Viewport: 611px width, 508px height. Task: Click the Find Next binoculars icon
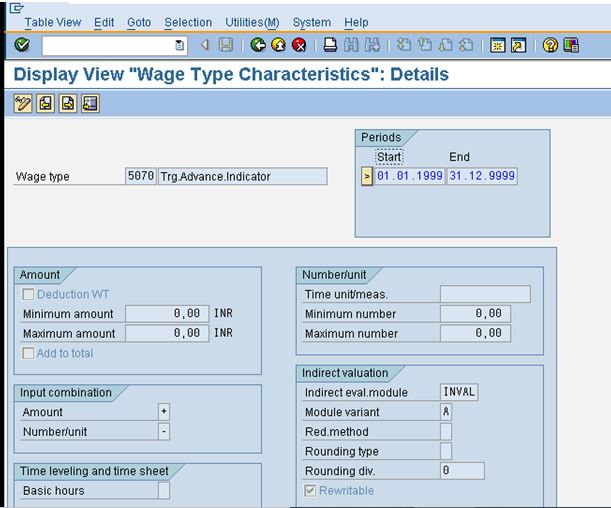click(x=372, y=45)
